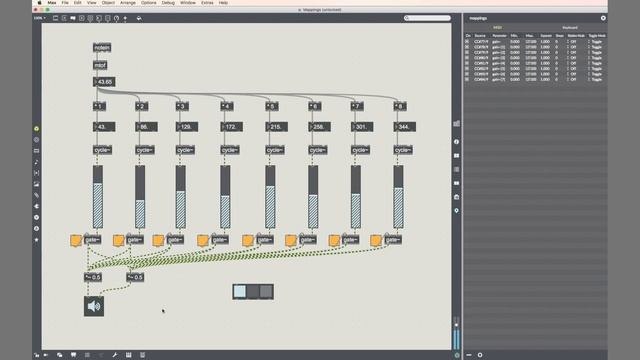This screenshot has height=360, width=640.
Task: Adjust gain slider under the 258. cycle~
Action: [313, 197]
